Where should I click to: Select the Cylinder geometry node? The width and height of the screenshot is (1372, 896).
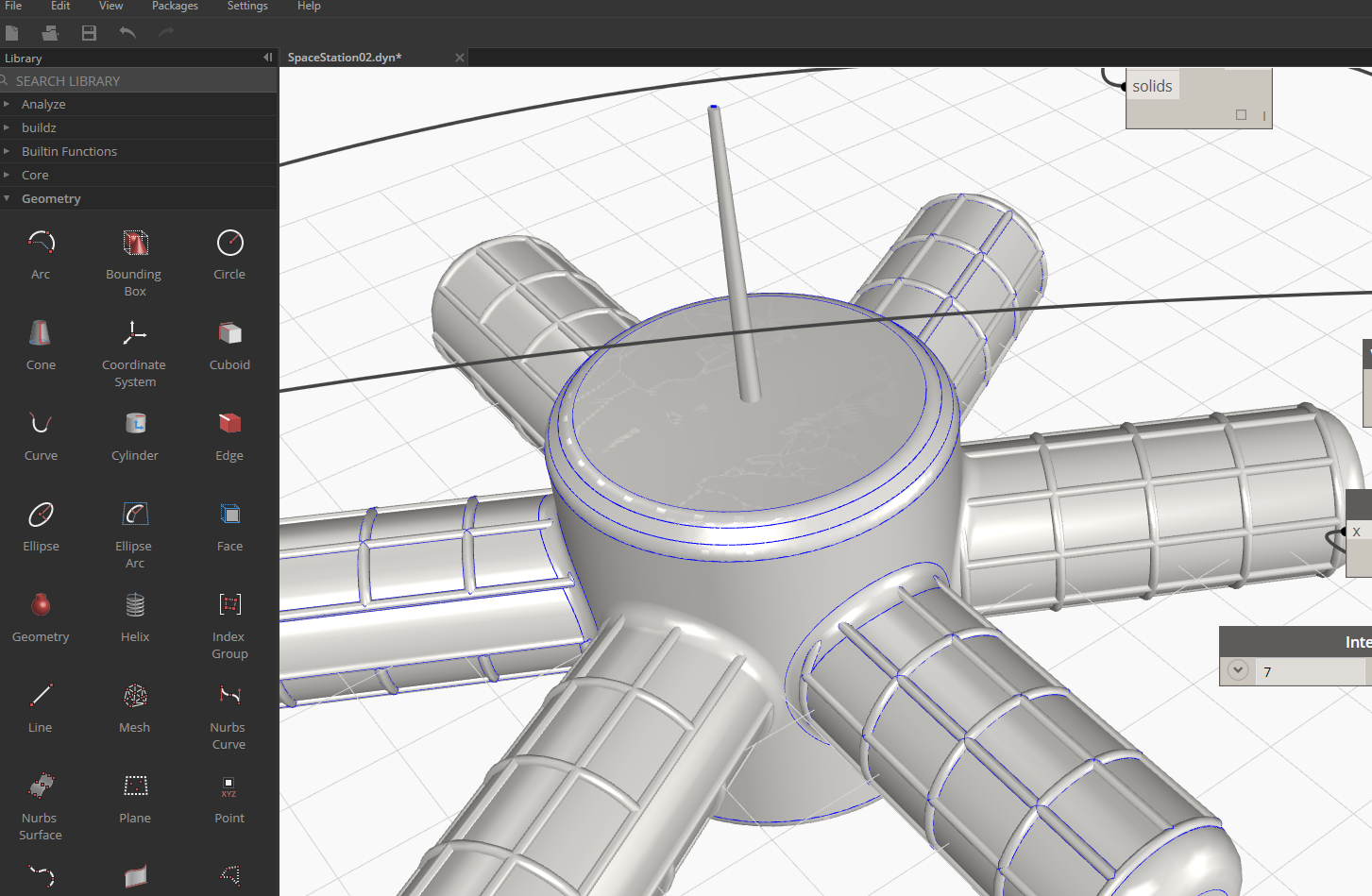[x=134, y=423]
